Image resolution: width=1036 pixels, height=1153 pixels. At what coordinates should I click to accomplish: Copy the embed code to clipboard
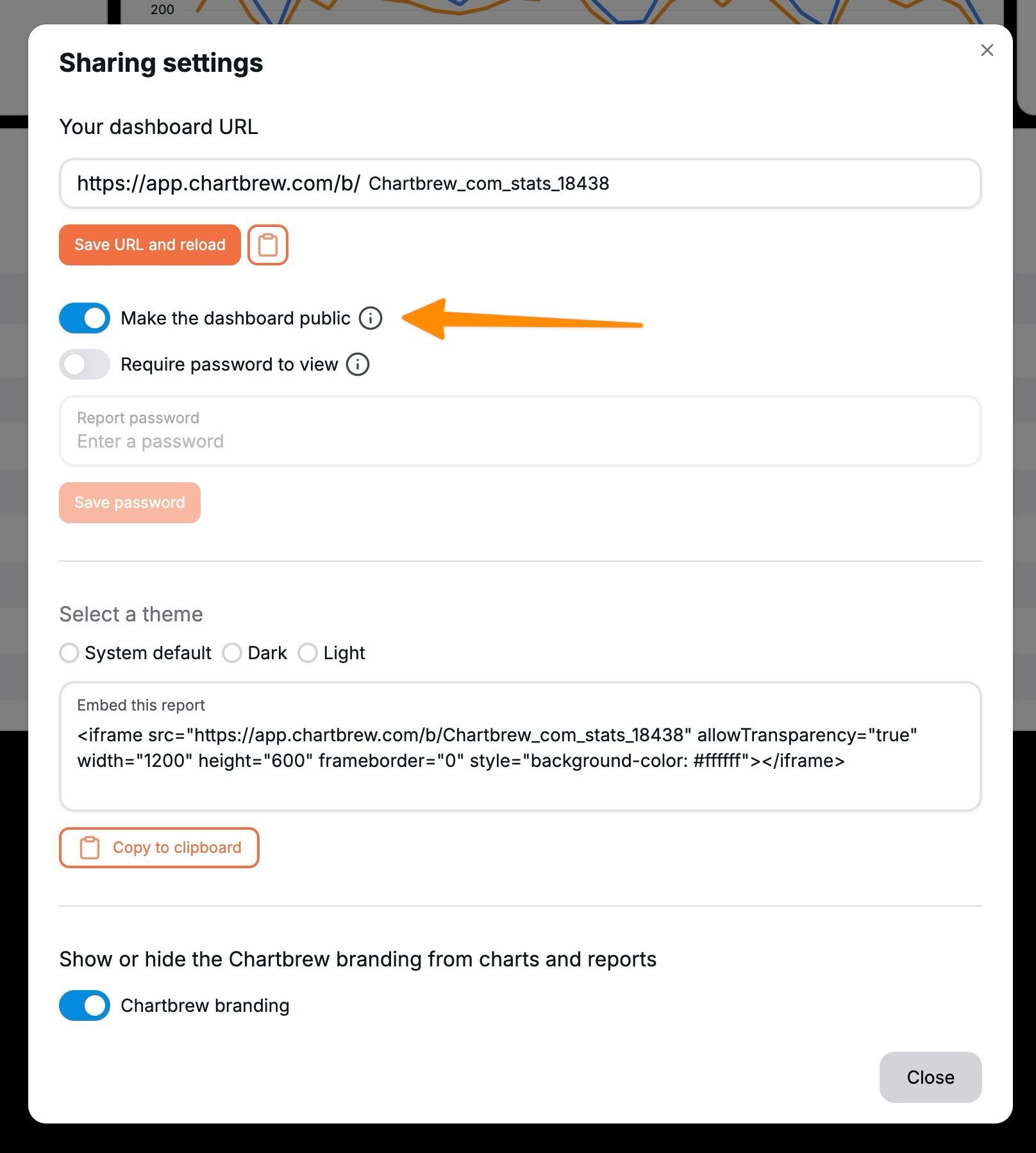159,847
